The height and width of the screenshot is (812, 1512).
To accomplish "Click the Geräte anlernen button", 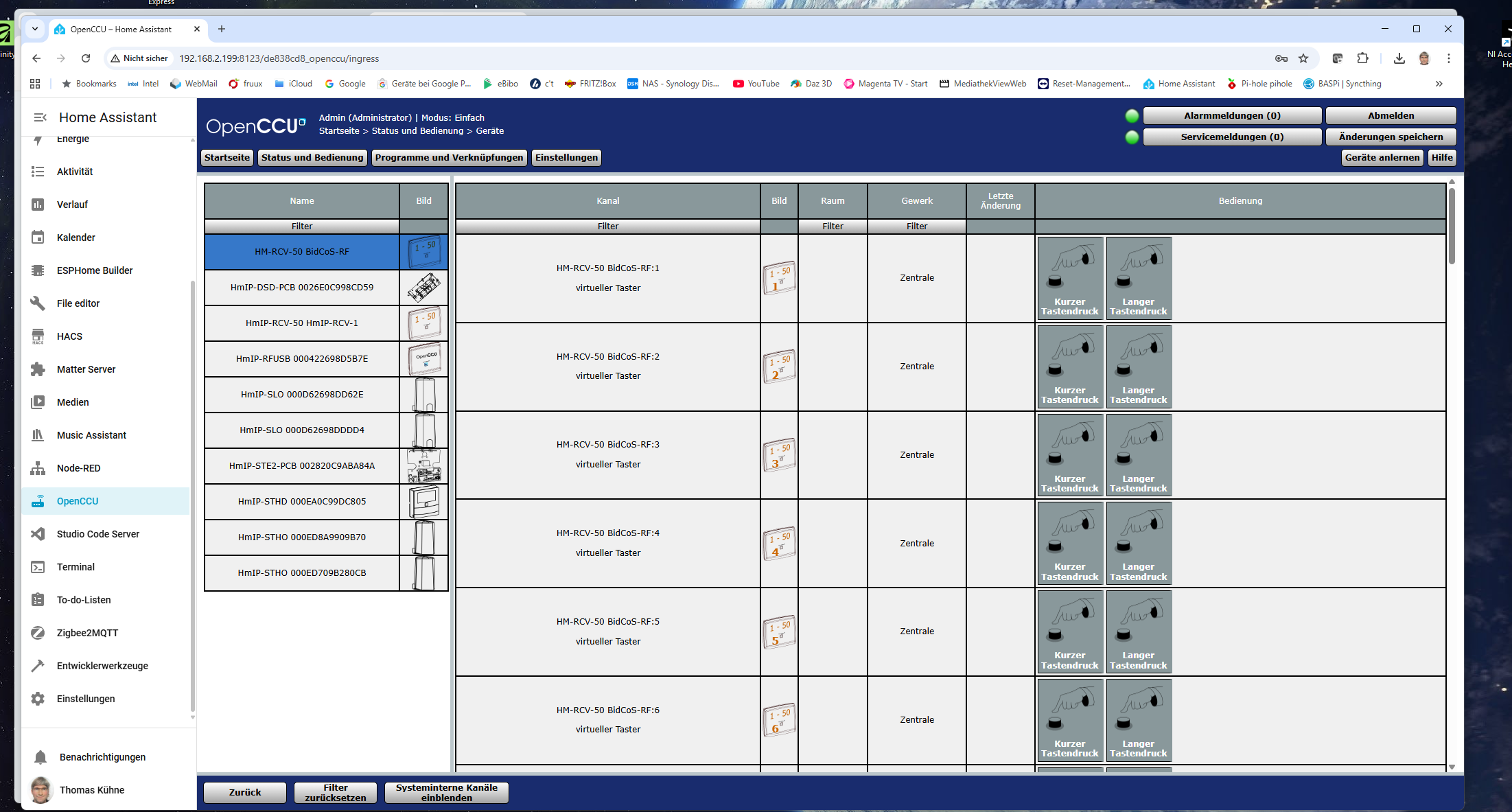I will click(1382, 158).
